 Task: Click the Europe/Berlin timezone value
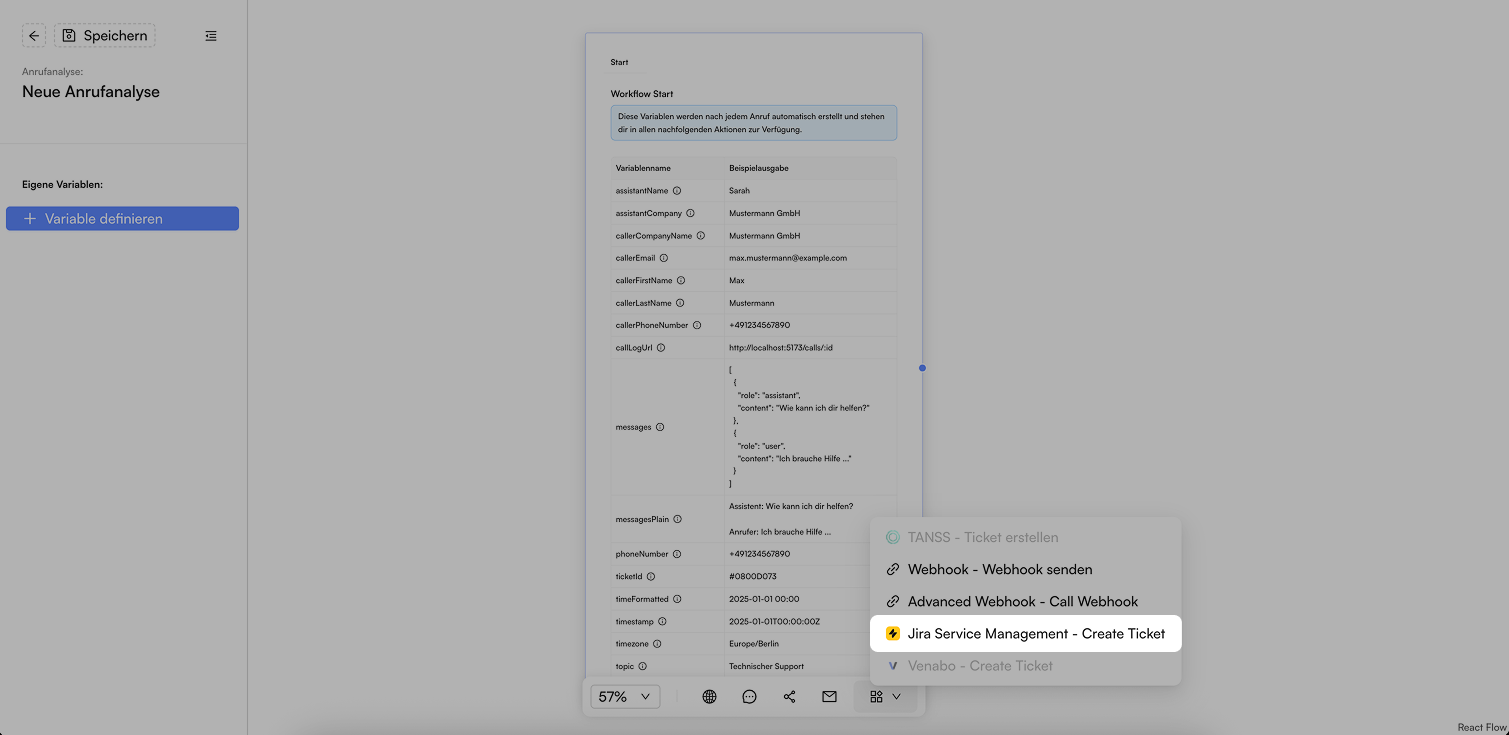pos(754,644)
